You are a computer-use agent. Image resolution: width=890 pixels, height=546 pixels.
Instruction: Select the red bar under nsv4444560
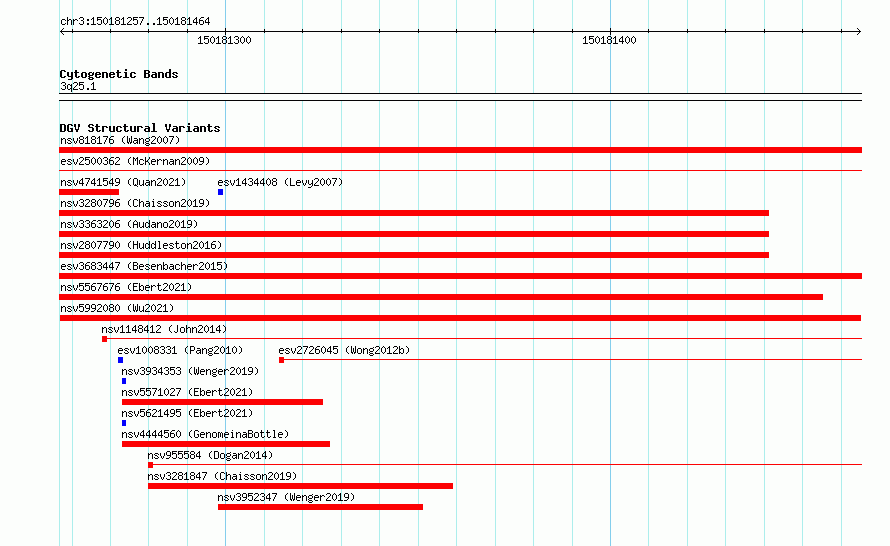tap(226, 444)
